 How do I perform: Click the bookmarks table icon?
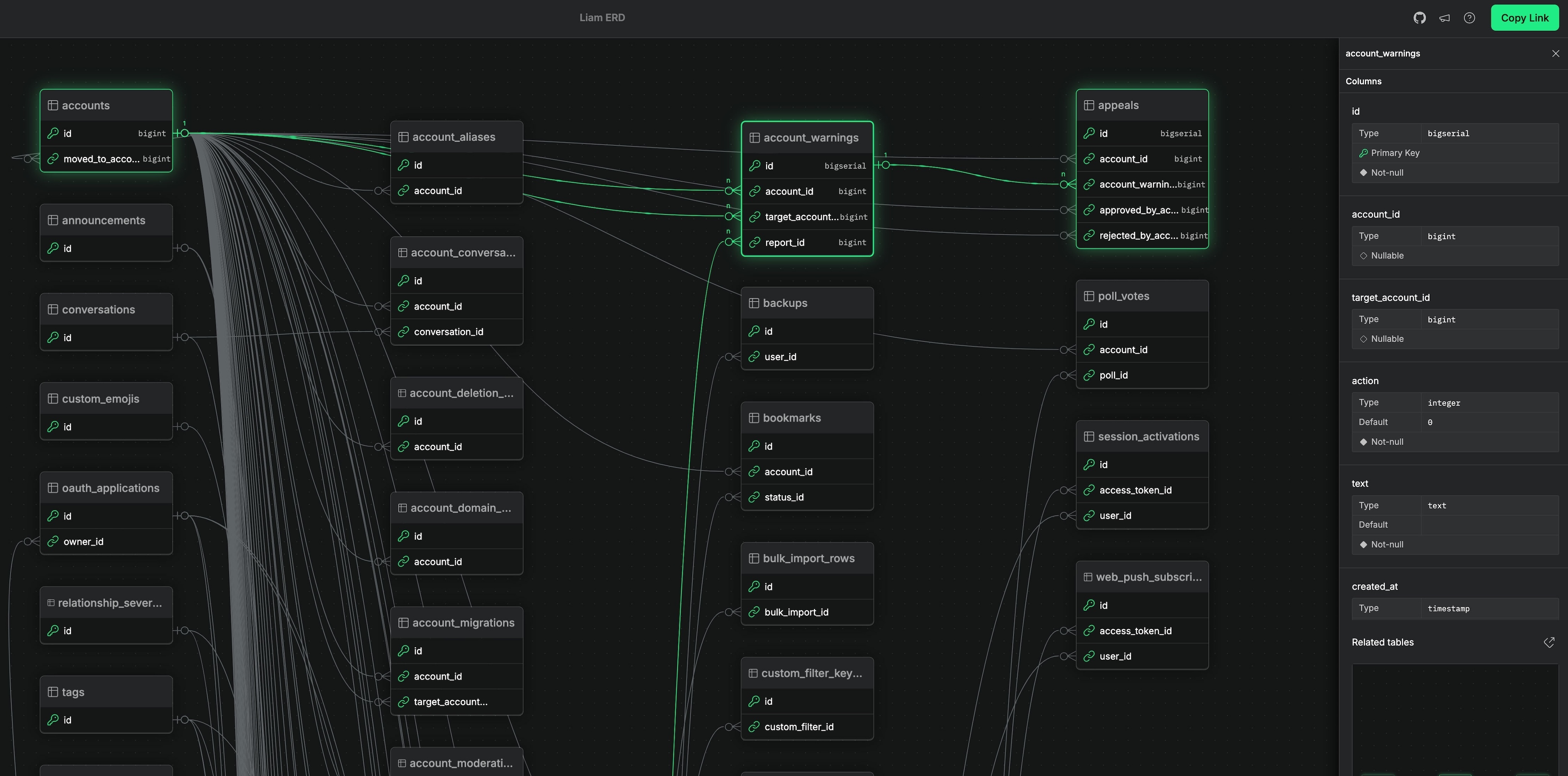click(753, 418)
